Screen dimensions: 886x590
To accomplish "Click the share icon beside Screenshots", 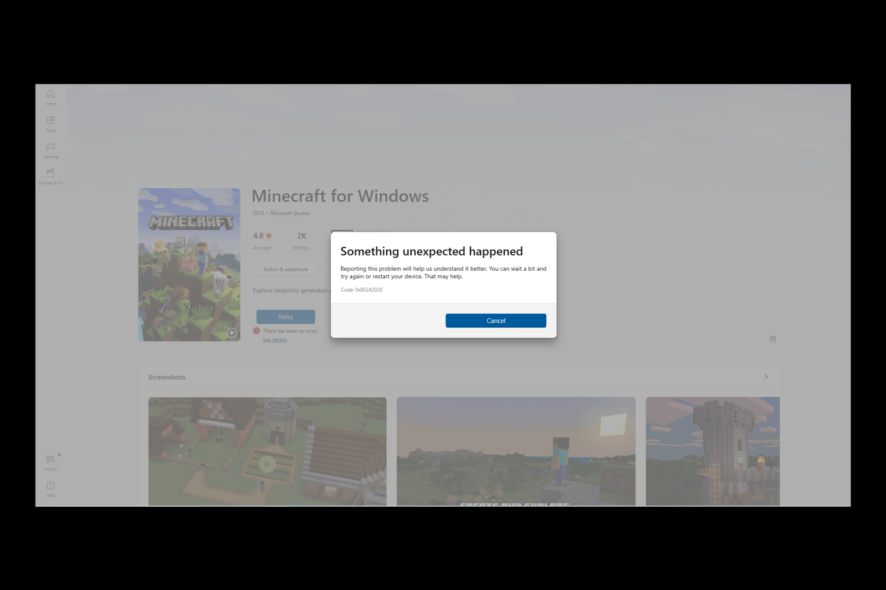I will 772,339.
